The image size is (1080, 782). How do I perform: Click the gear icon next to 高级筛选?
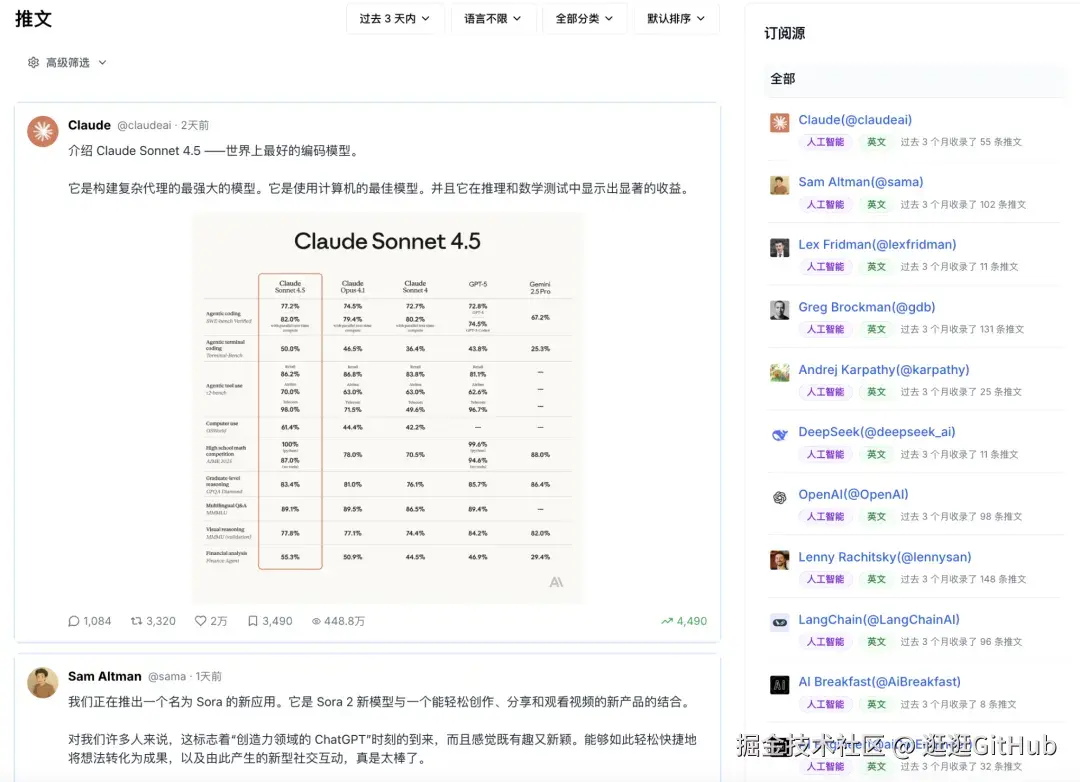click(x=31, y=61)
